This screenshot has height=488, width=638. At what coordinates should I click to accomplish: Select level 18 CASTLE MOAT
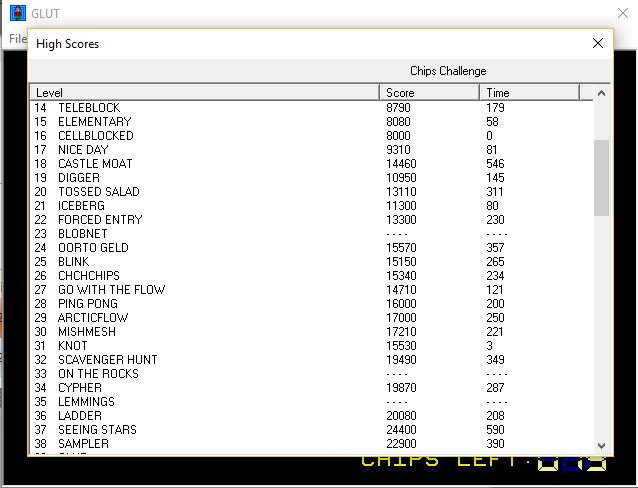(x=94, y=164)
